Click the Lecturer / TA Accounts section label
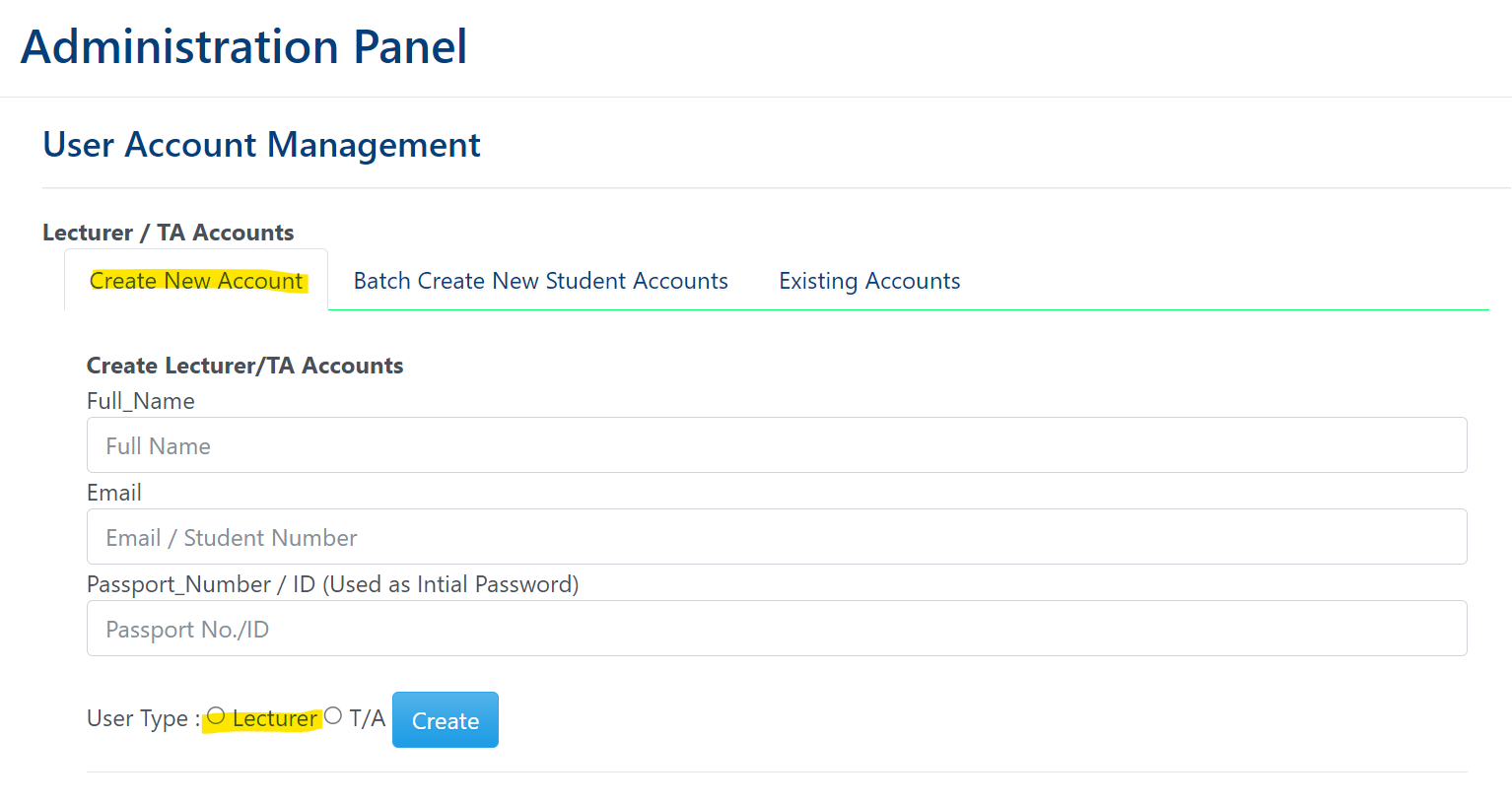1512x805 pixels. (x=168, y=233)
